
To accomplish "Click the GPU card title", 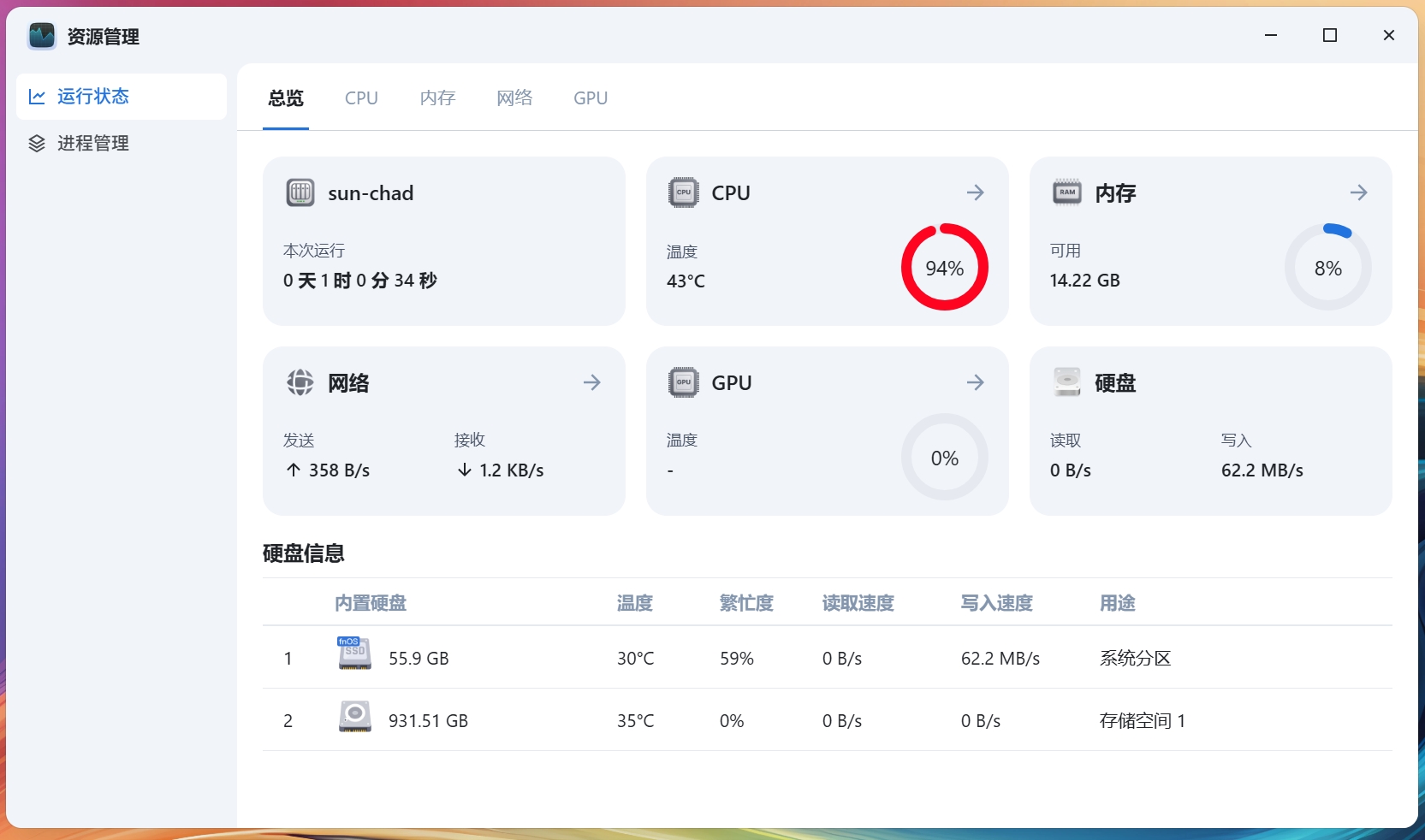I will 732,382.
